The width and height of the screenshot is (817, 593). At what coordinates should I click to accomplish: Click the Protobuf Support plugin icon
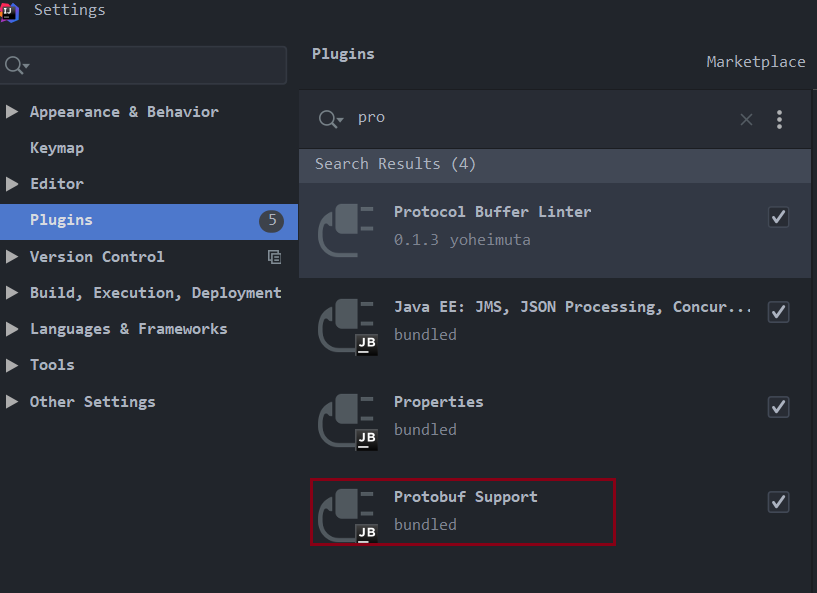pos(346,516)
